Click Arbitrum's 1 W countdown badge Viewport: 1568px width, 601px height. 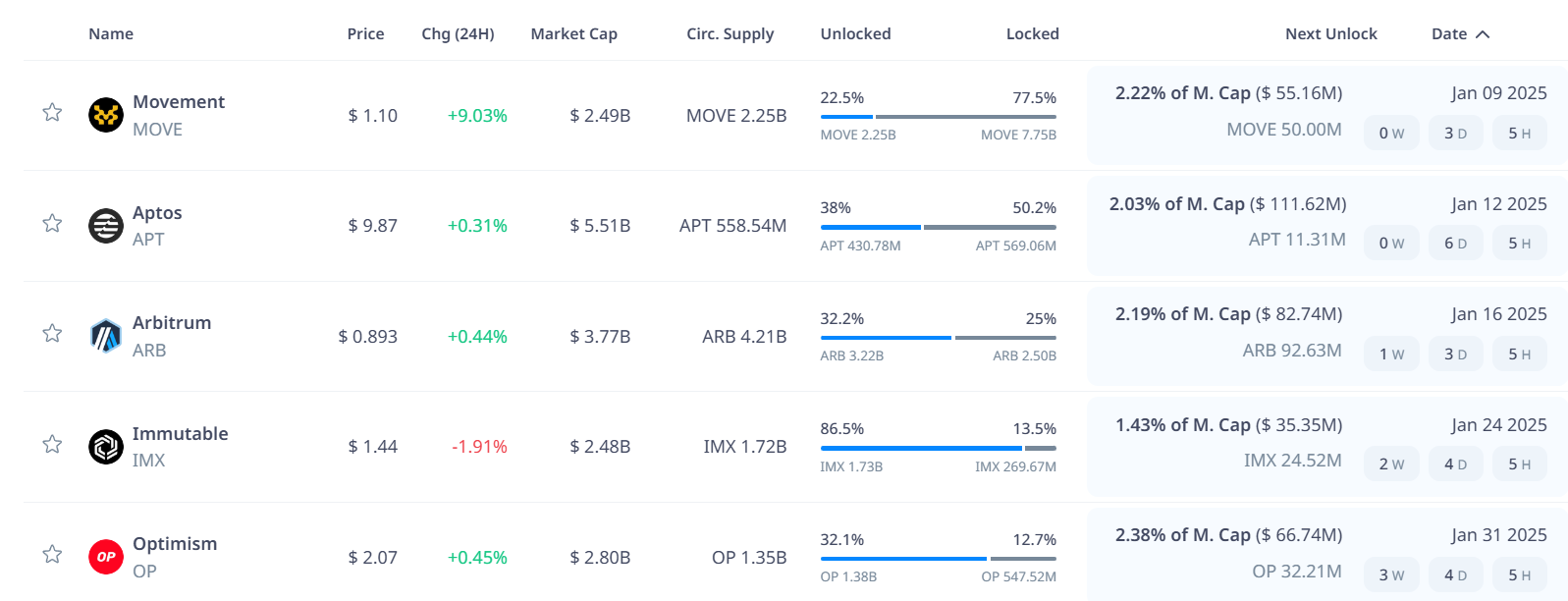(1391, 355)
